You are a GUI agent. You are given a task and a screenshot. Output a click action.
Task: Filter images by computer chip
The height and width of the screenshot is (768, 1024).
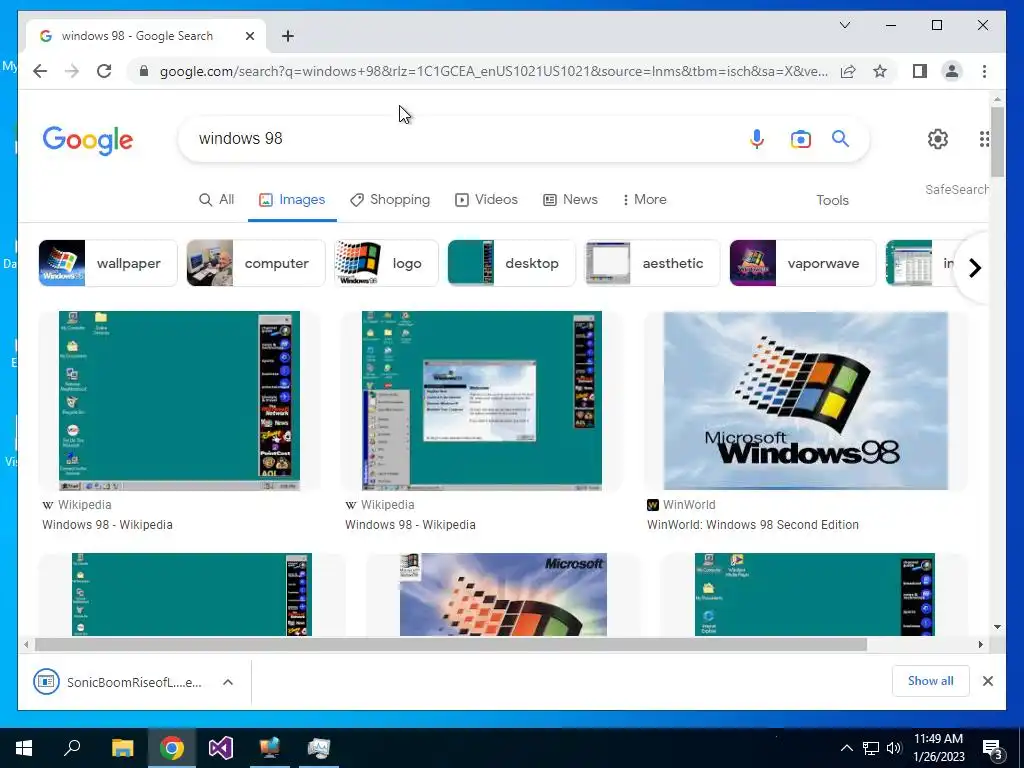click(255, 263)
